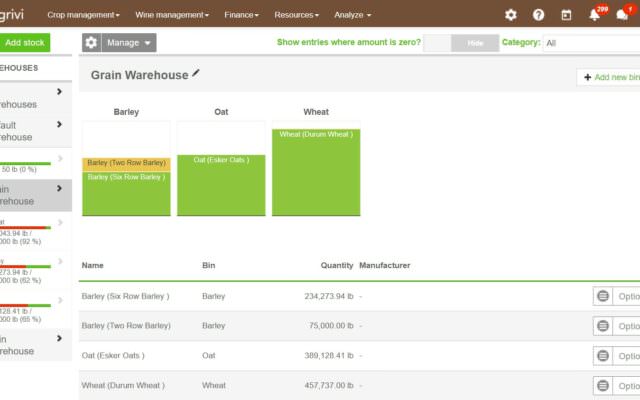
Task: Select the Wheat (Durum Wheat) bin block
Action: click(x=316, y=172)
